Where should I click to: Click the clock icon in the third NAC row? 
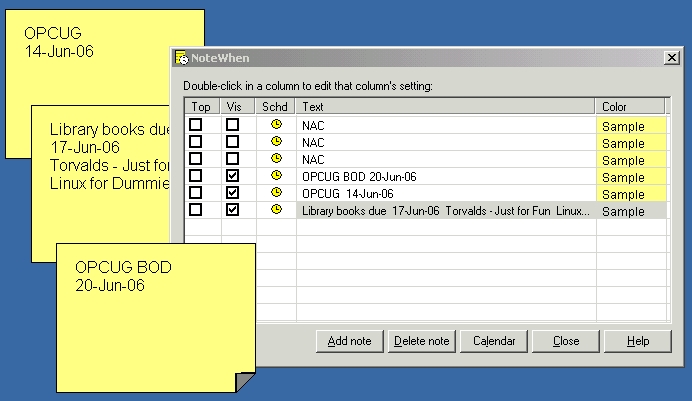pyautogui.click(x=276, y=159)
